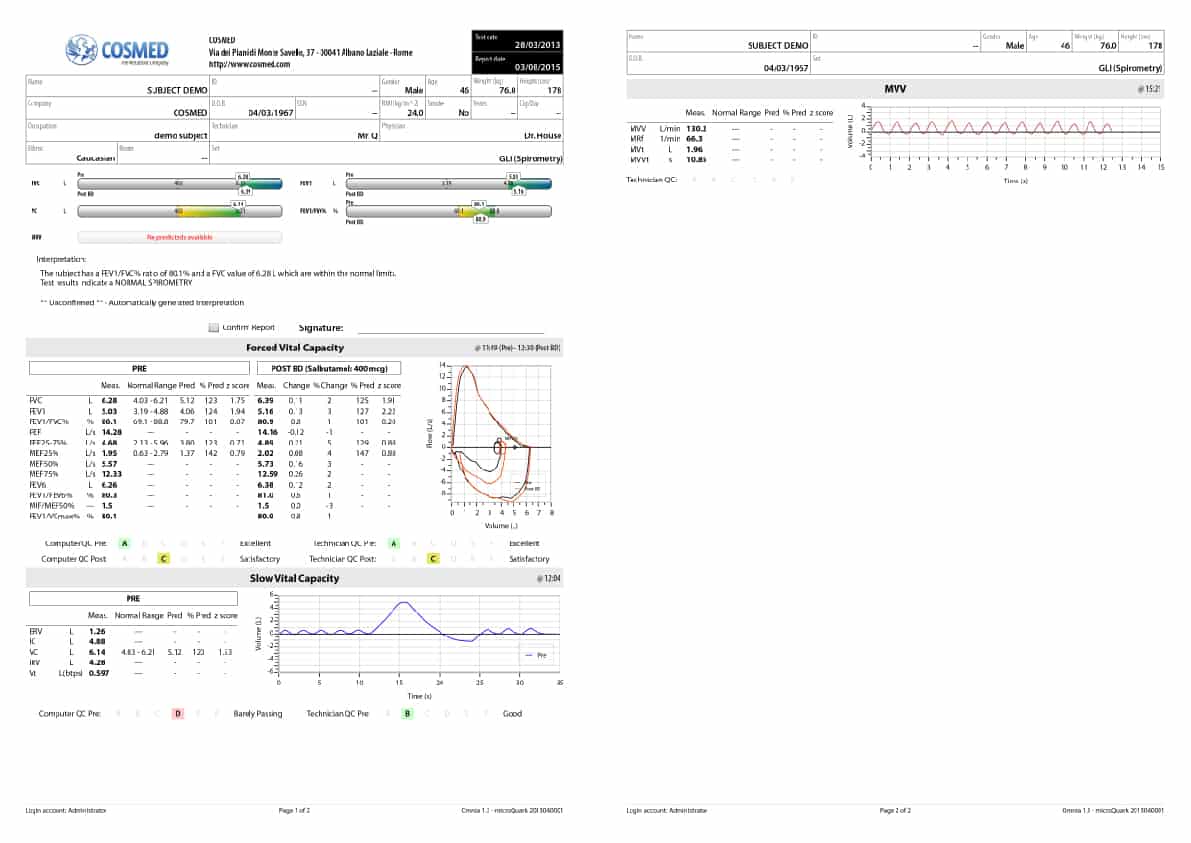Click the red D QC grade under Slow Vital Capacity

coord(179,713)
